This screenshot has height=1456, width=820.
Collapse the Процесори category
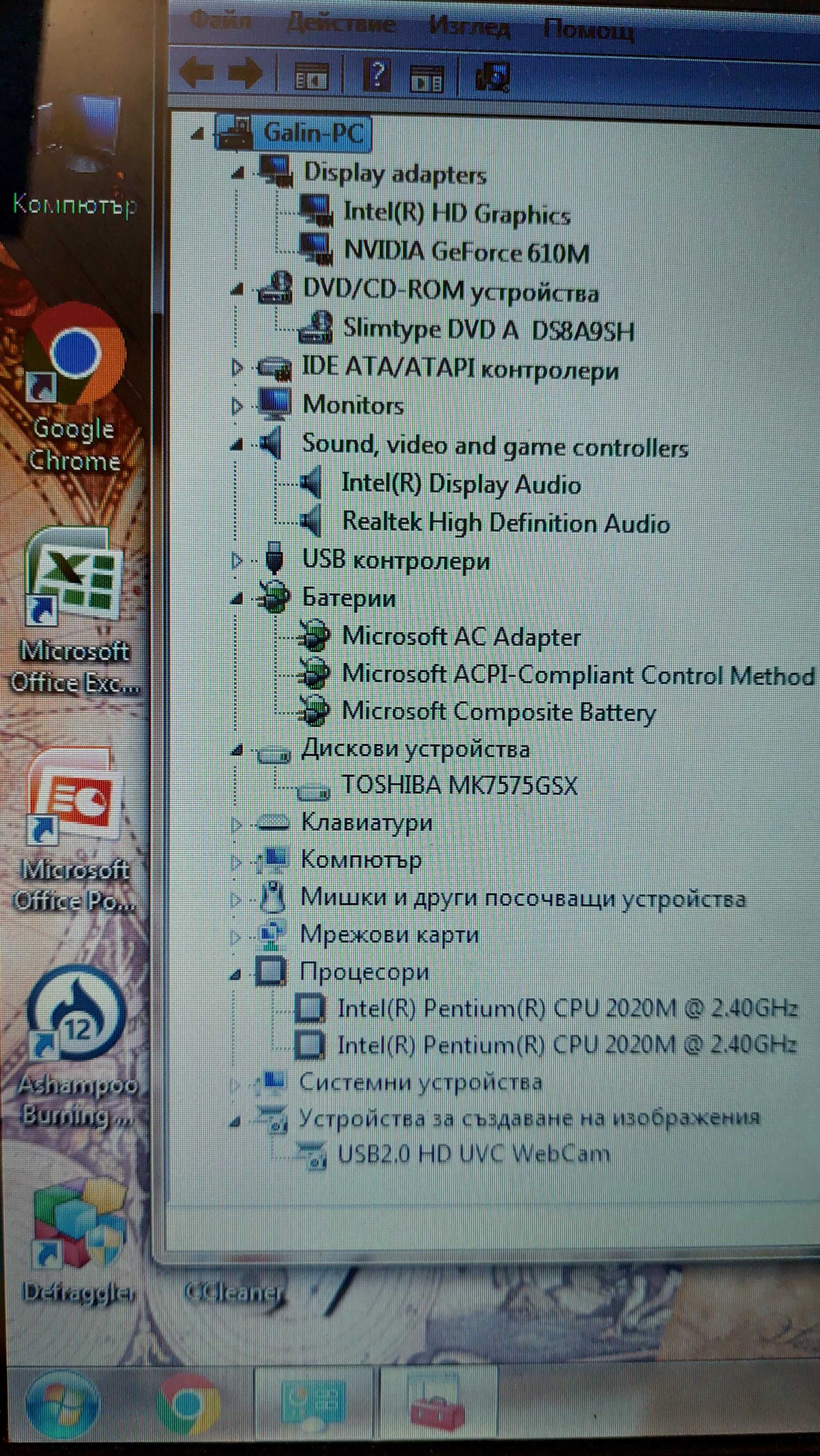coord(235,974)
